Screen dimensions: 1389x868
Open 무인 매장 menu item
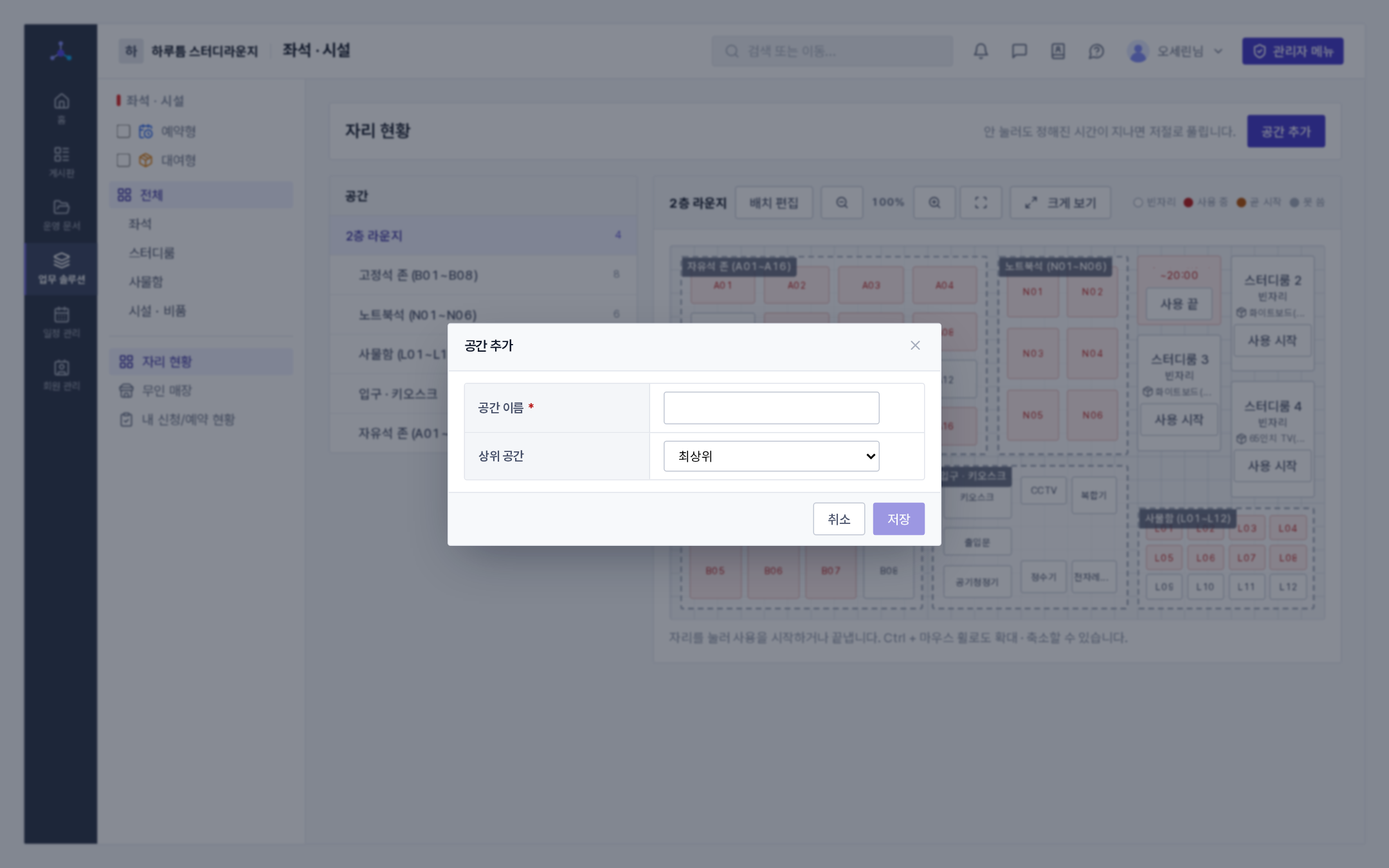201,390
